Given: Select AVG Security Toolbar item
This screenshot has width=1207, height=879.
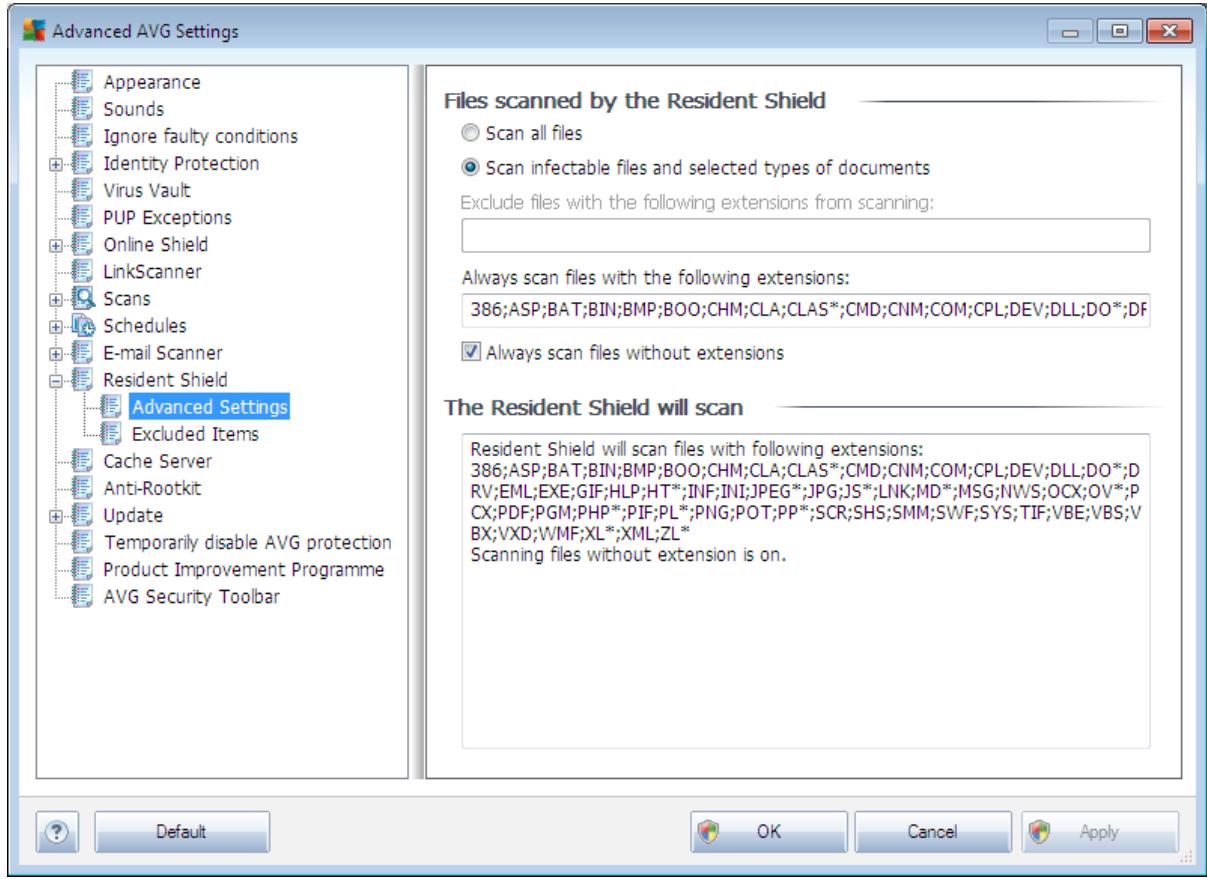Looking at the screenshot, I should (x=191, y=597).
